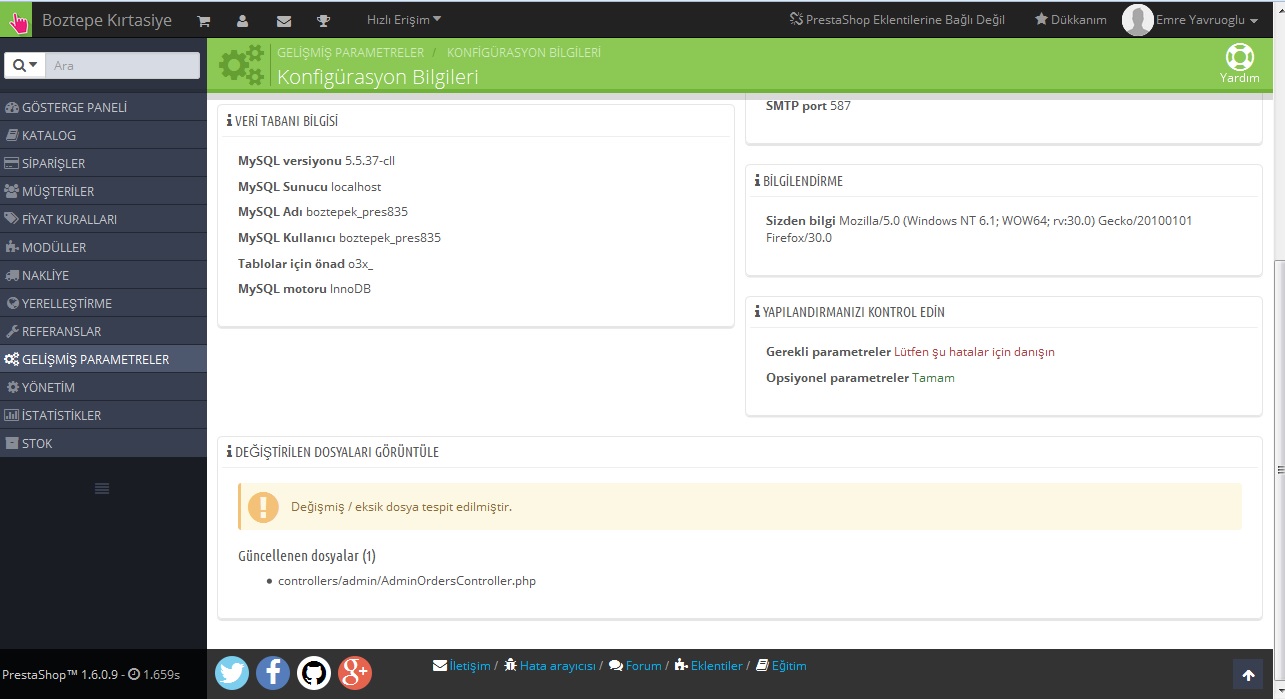Click GELİŞMİŞ PARAMETRELER breadcrumb

[x=351, y=52]
